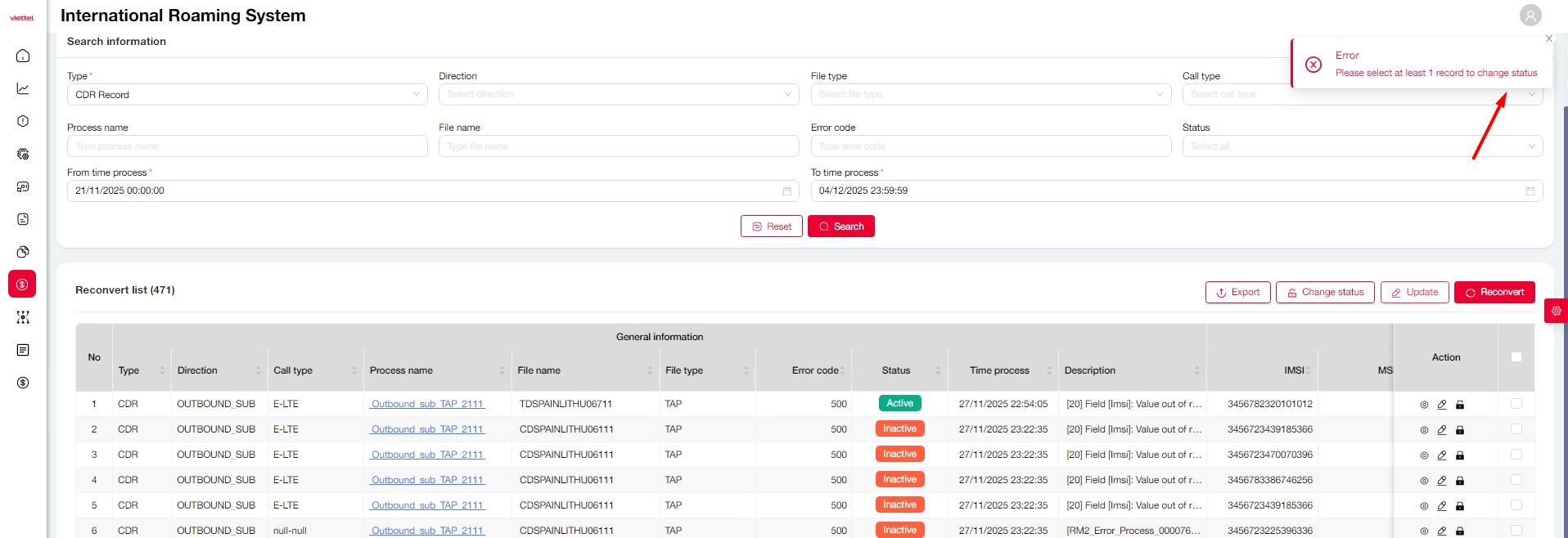Open the line chart sidebar icon
The image size is (1568, 538).
pos(23,88)
